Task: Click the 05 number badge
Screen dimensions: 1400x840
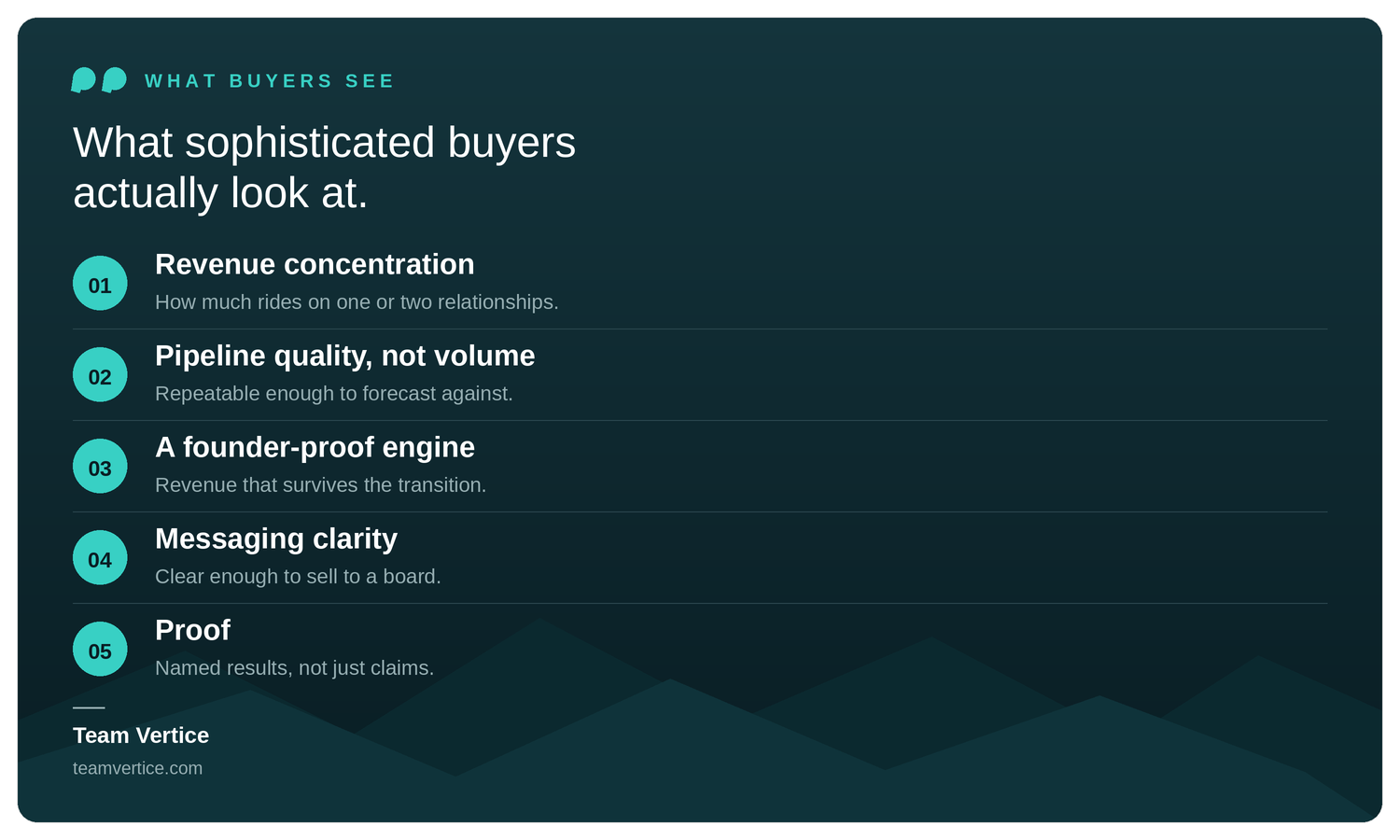Action: pos(100,649)
